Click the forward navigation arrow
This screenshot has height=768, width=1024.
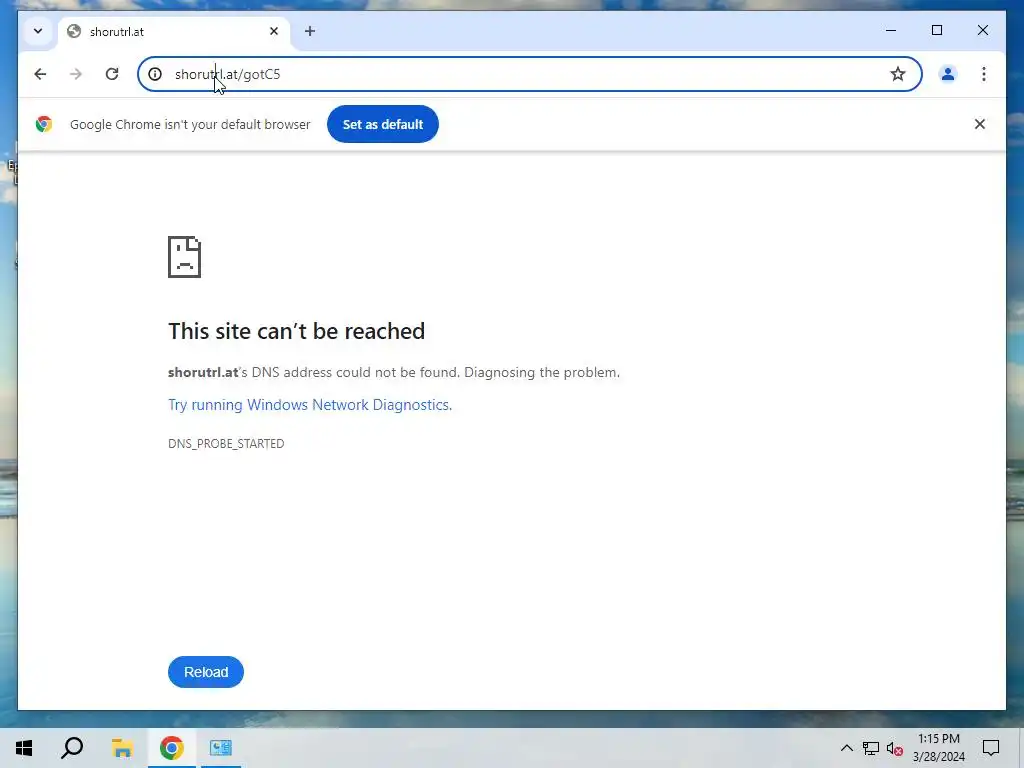(x=76, y=74)
